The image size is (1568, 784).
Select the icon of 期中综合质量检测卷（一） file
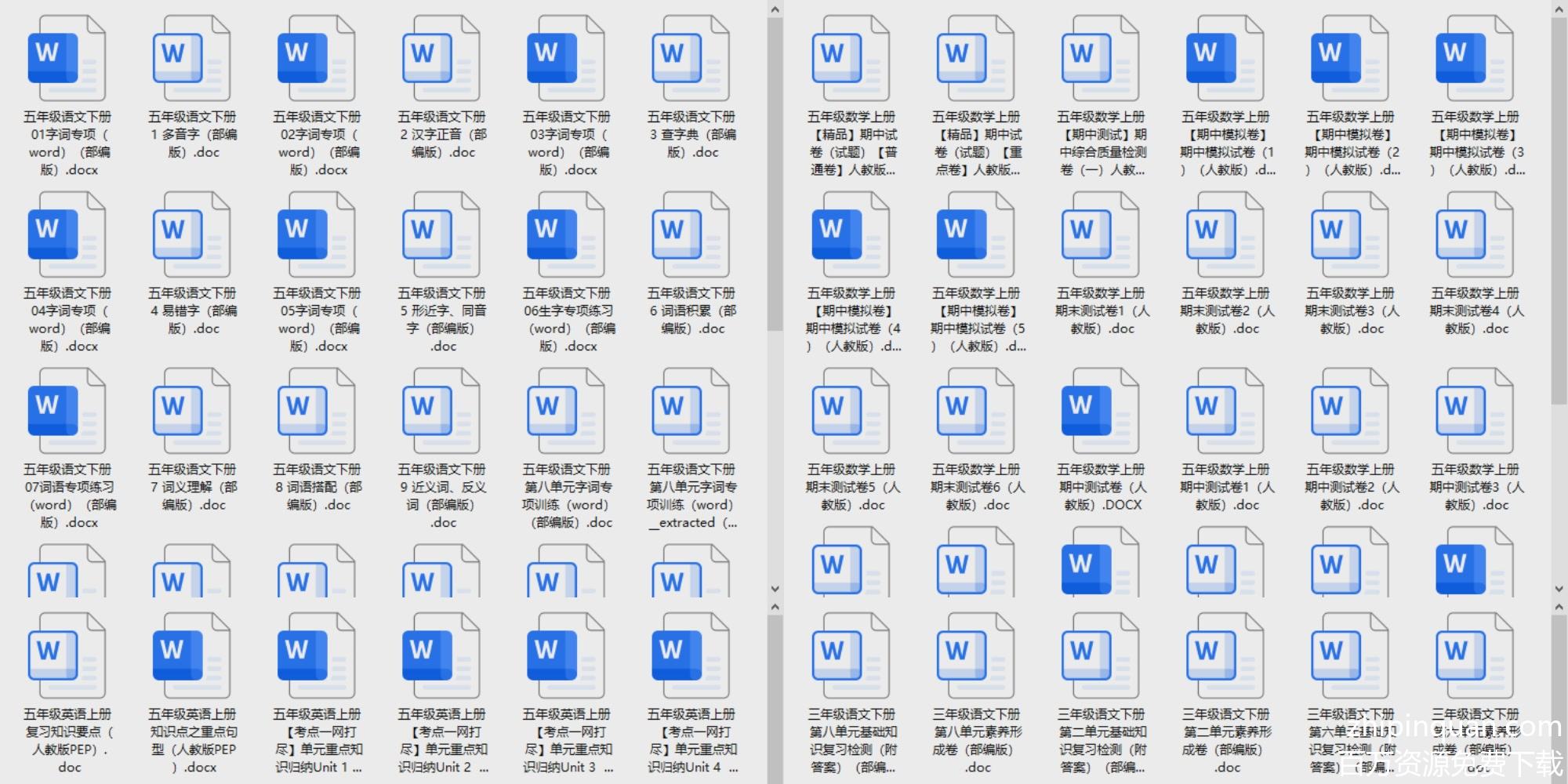coord(1100,59)
